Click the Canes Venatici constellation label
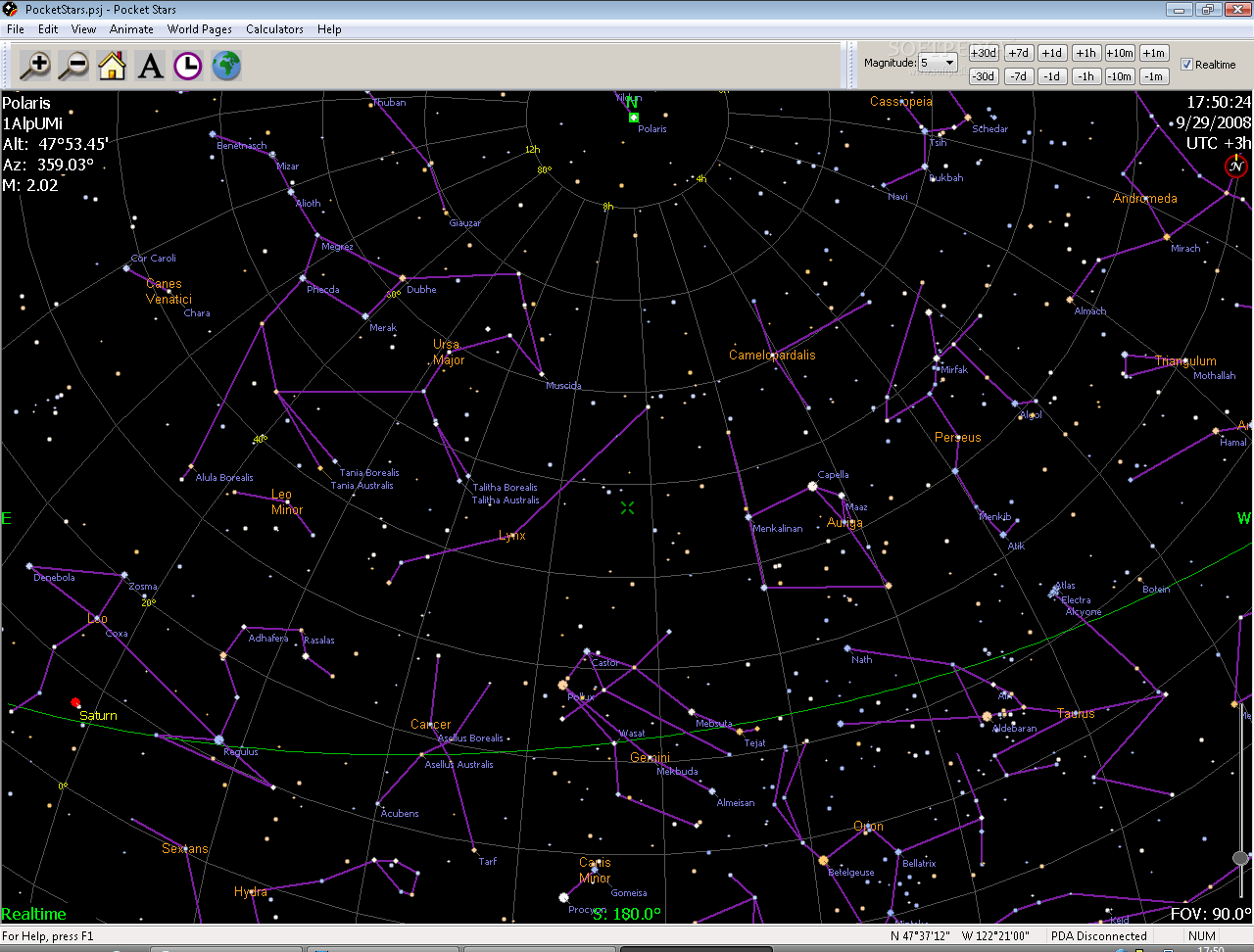 coord(169,292)
